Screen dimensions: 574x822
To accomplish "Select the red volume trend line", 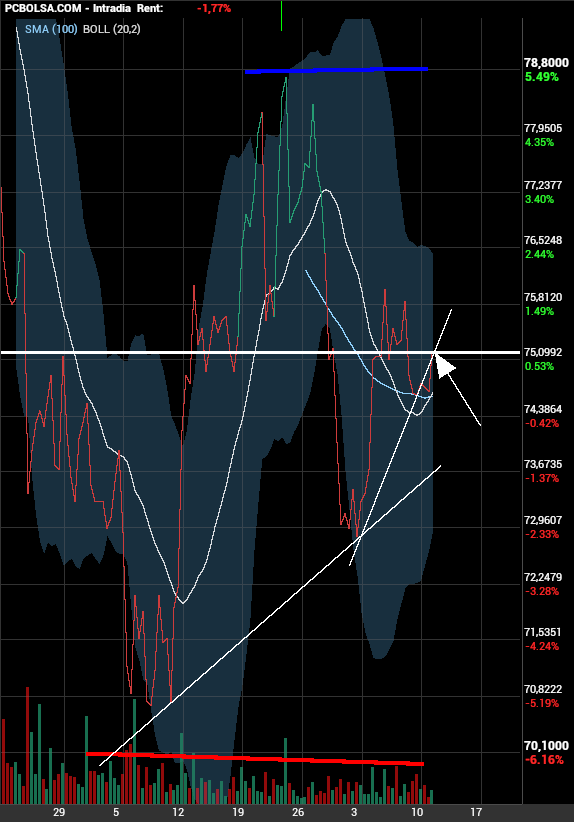I will [x=255, y=759].
